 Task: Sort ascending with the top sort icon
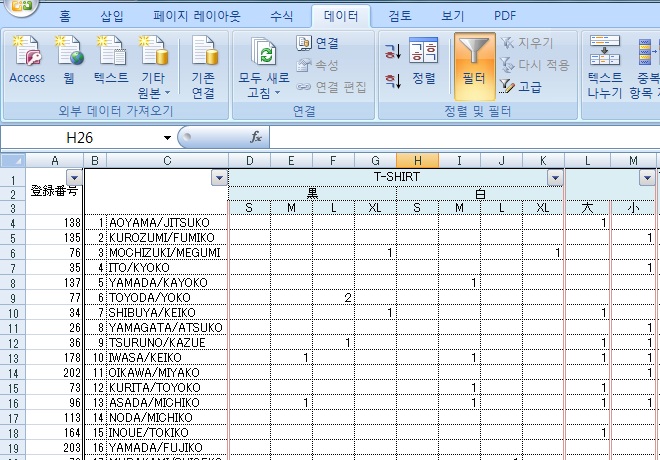tap(393, 52)
